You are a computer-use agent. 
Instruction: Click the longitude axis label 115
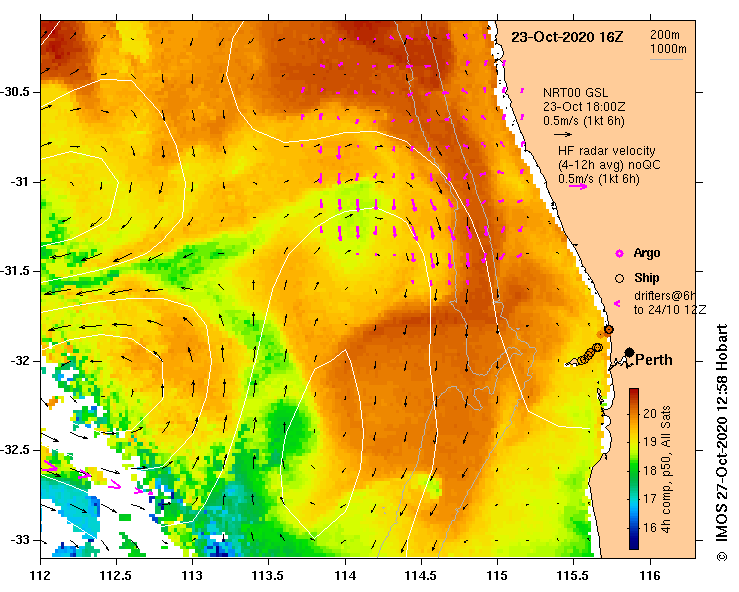point(497,576)
